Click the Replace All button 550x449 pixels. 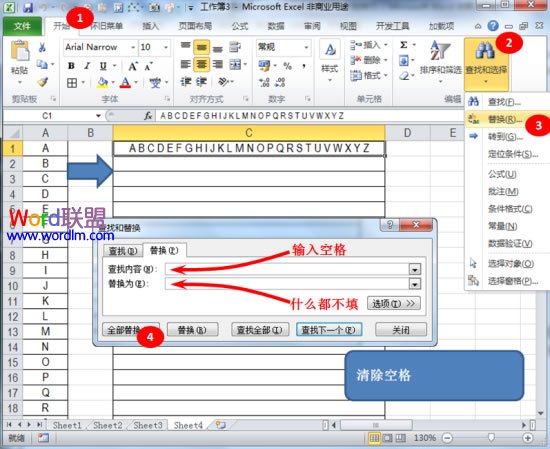click(130, 330)
